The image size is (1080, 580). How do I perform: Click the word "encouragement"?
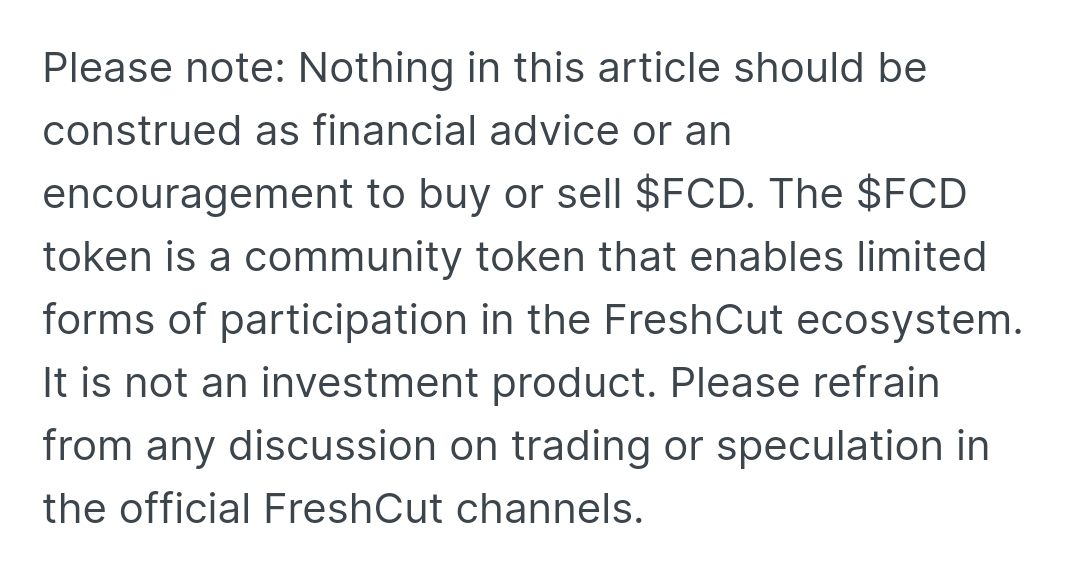pyautogui.click(x=198, y=194)
